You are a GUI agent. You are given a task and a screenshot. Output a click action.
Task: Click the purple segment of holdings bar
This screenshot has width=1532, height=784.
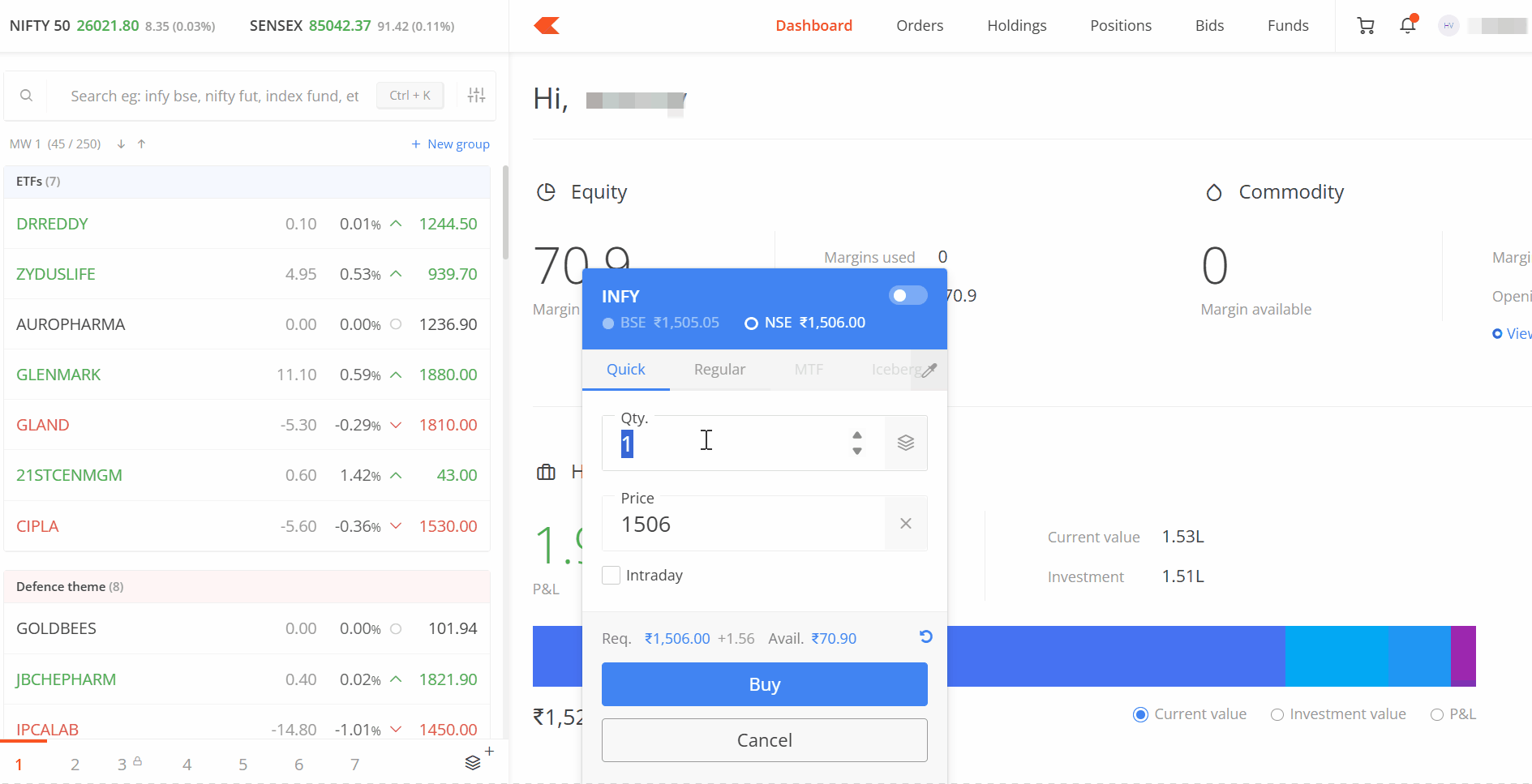1463,656
